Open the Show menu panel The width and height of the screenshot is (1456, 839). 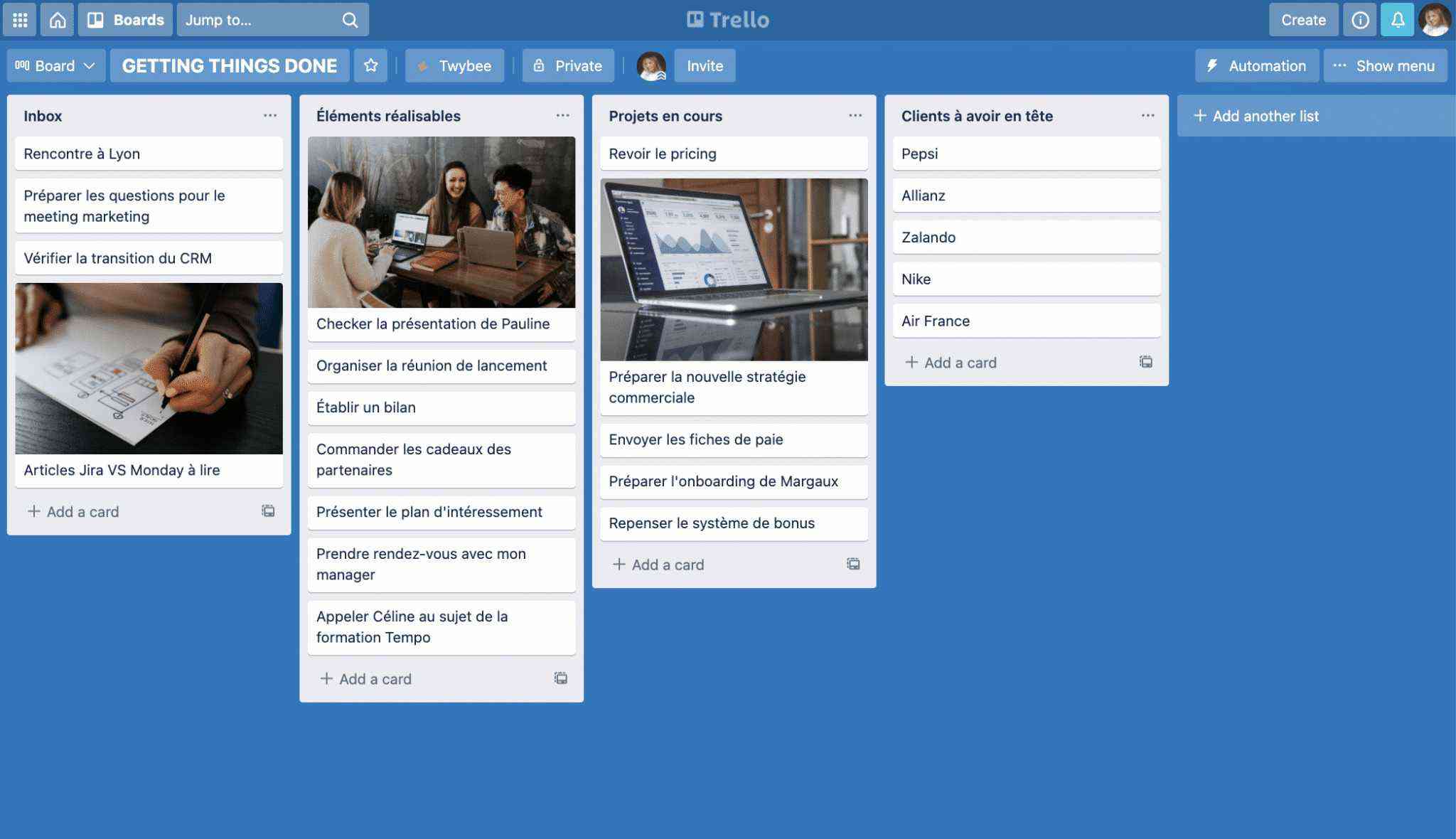(x=1386, y=65)
